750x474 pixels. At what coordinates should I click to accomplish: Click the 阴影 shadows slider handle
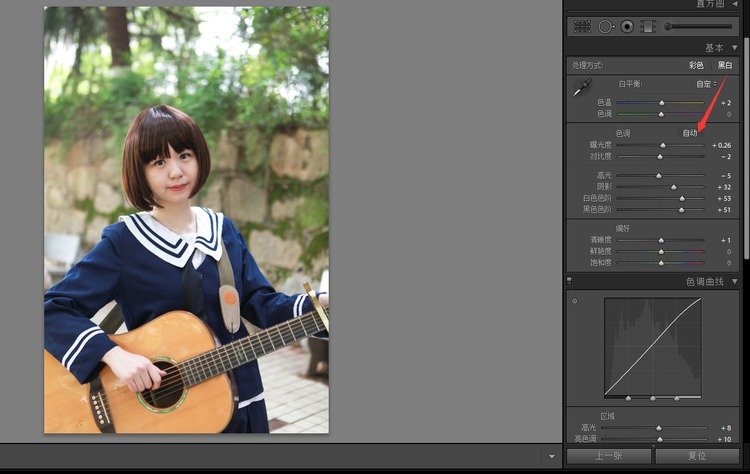coord(673,187)
